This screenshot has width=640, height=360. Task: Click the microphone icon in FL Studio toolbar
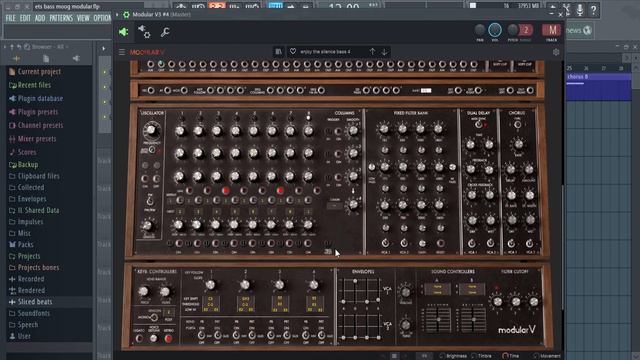click(x=580, y=9)
